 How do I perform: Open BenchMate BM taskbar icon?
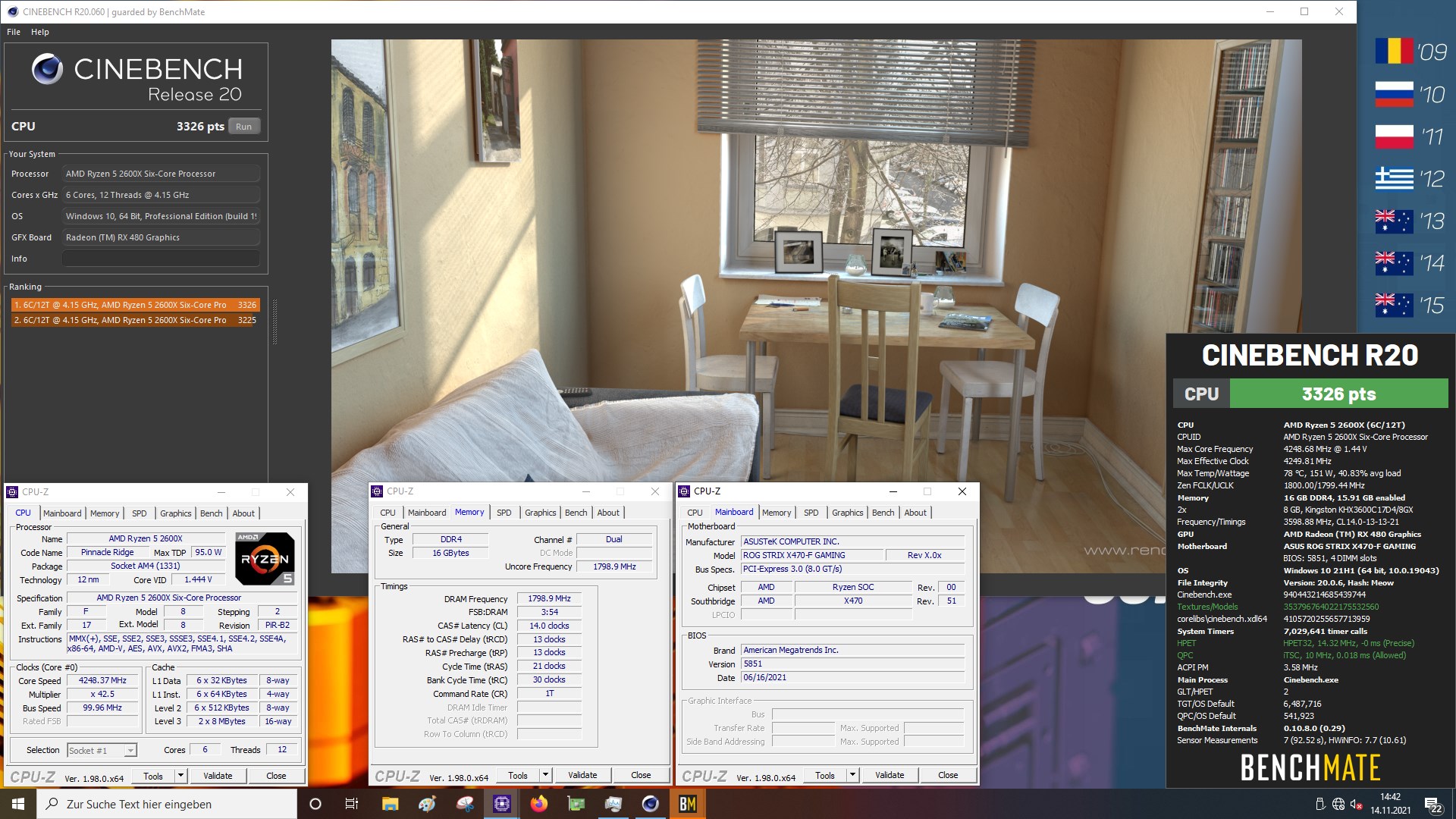click(x=688, y=804)
